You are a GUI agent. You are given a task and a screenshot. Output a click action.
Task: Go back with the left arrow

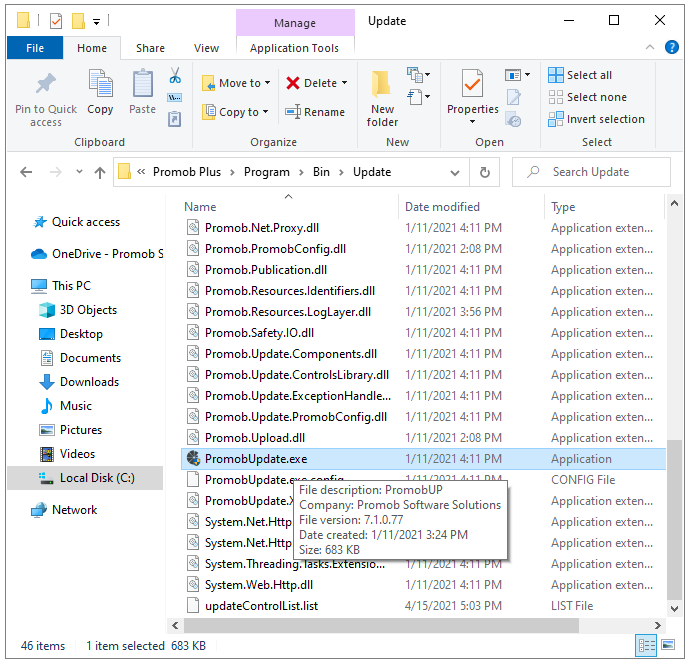(x=26, y=172)
